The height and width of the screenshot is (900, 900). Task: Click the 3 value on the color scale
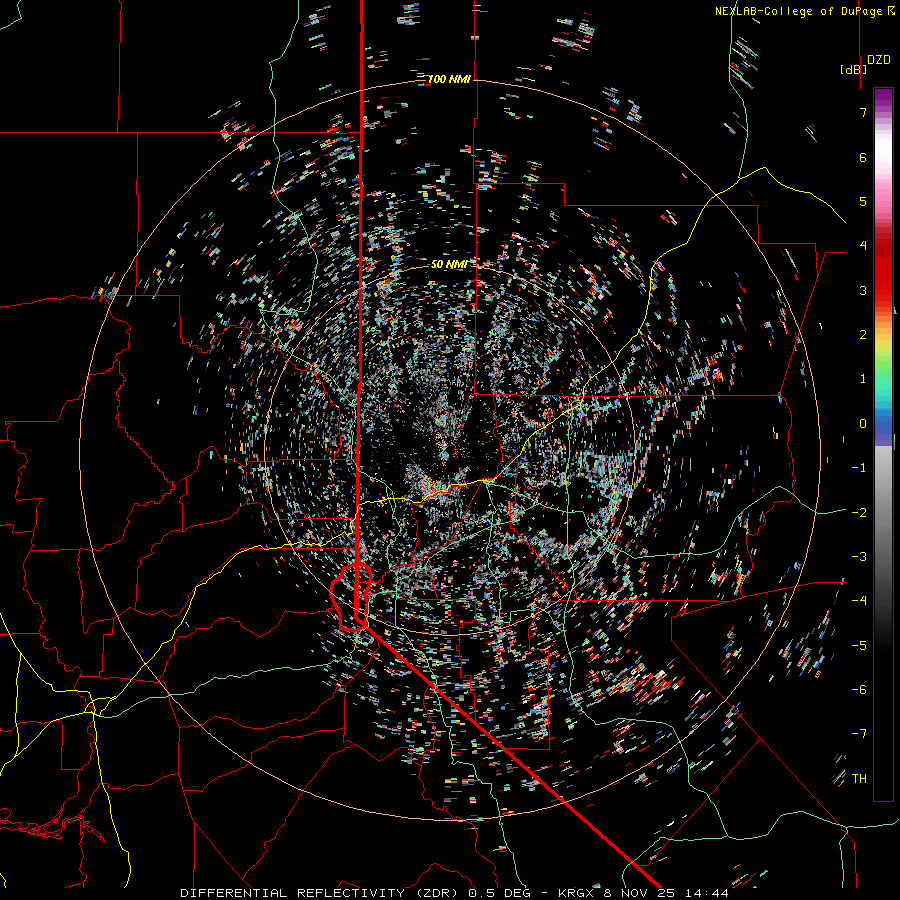[x=863, y=290]
